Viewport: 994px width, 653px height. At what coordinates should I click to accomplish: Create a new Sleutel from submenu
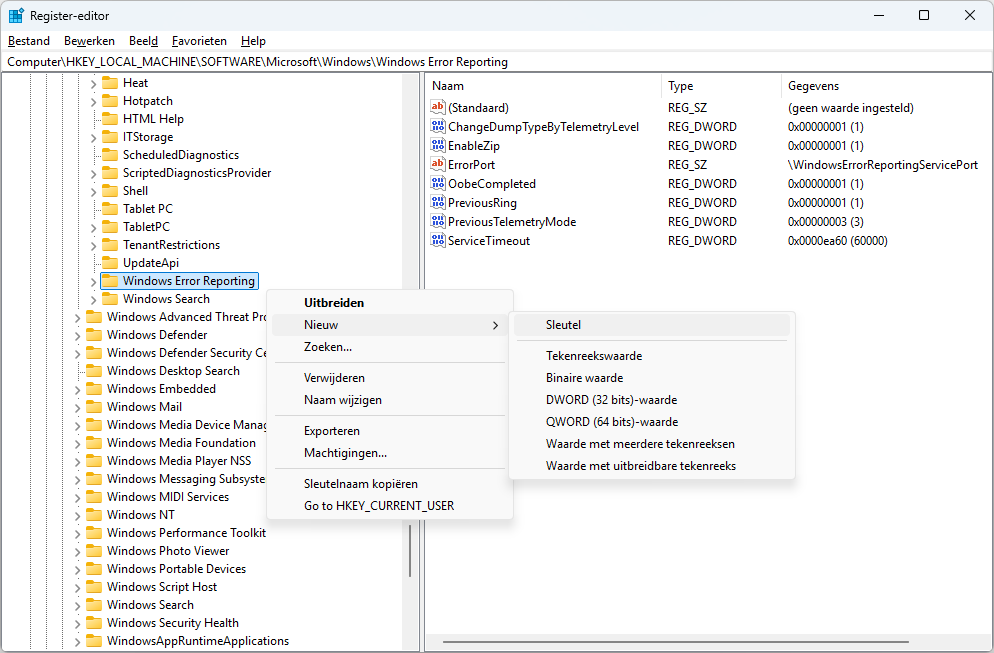coord(652,325)
